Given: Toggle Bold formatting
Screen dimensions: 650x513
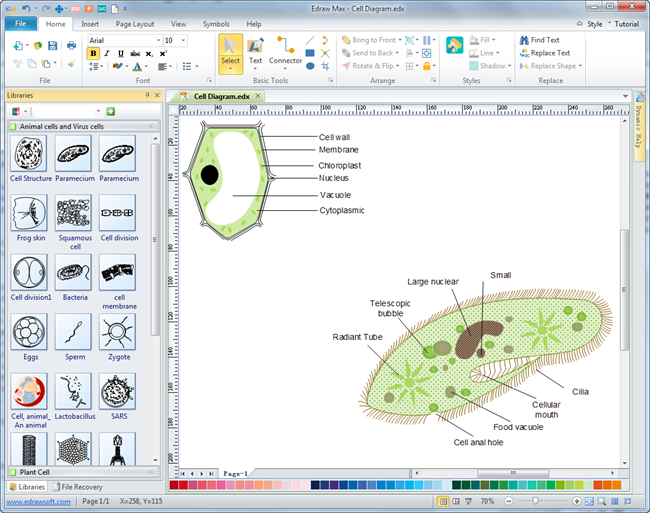Looking at the screenshot, I should coord(94,54).
